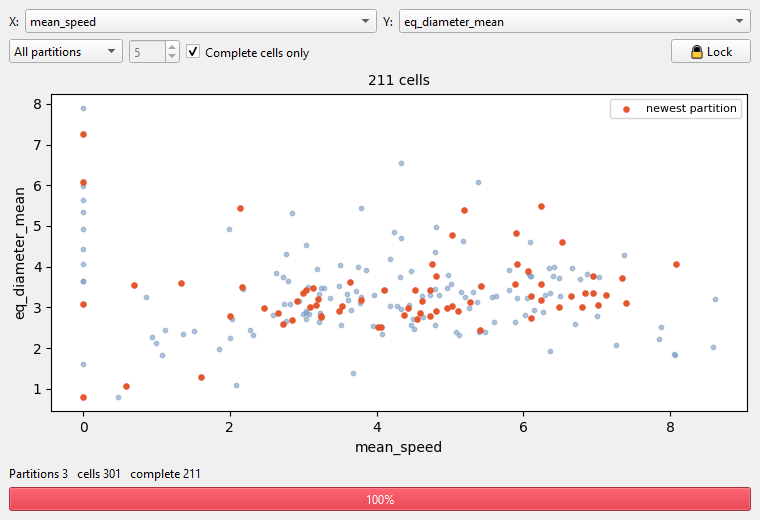The width and height of the screenshot is (760, 520).
Task: Click the orange legend marker dot
Action: tap(626, 110)
